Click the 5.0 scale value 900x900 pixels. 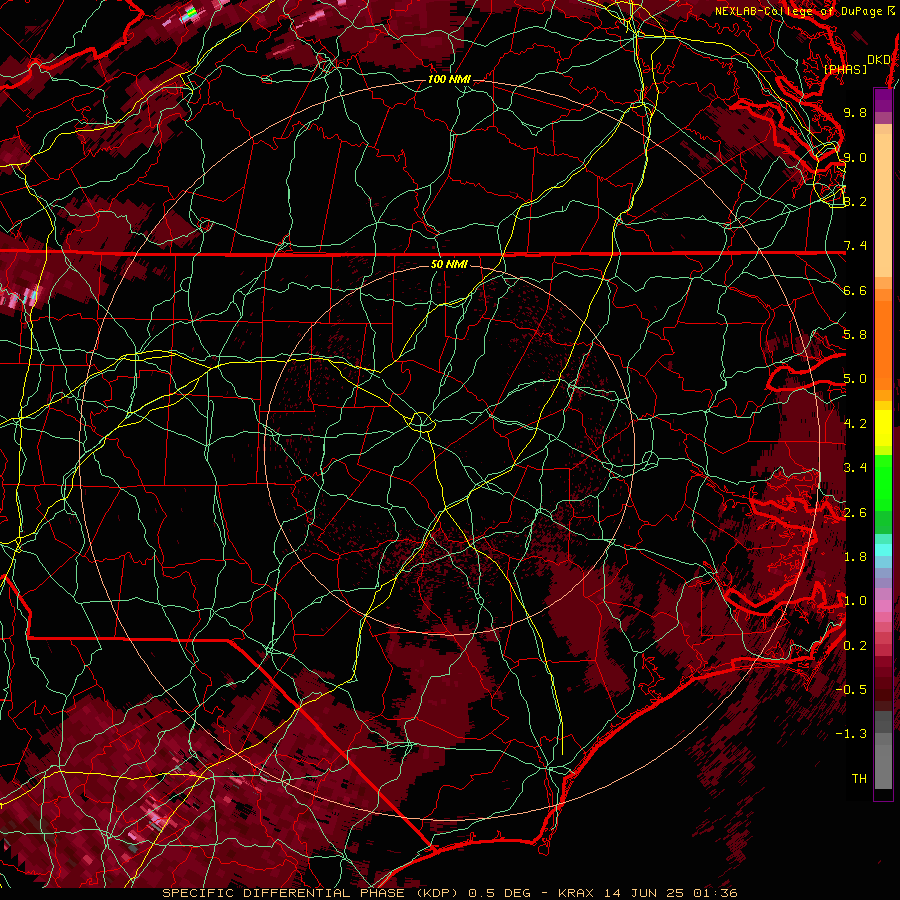pyautogui.click(x=855, y=379)
